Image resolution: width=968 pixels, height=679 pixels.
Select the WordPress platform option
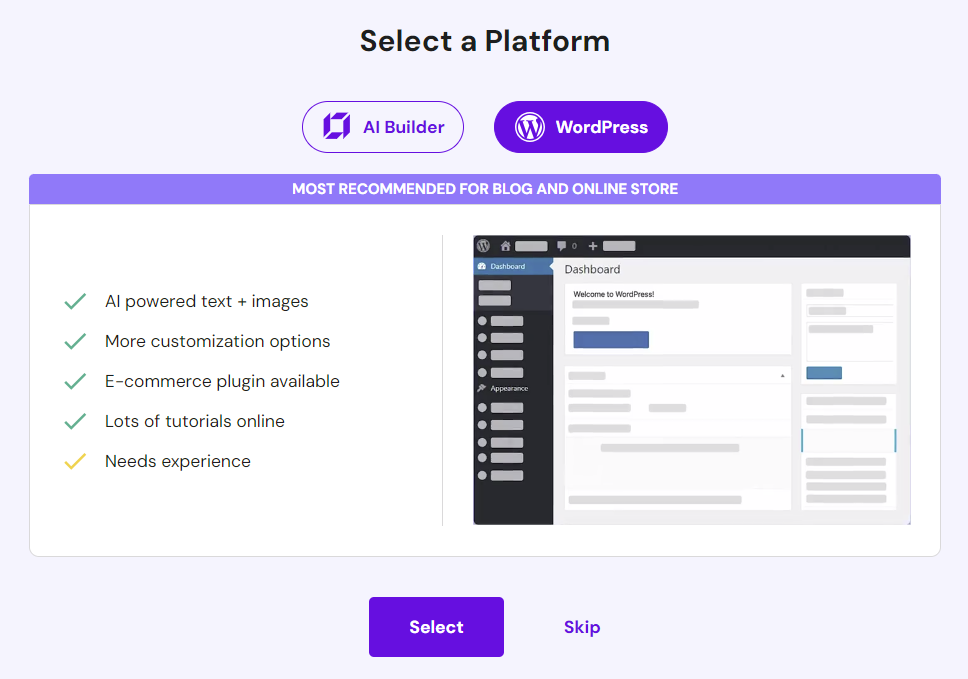[580, 127]
